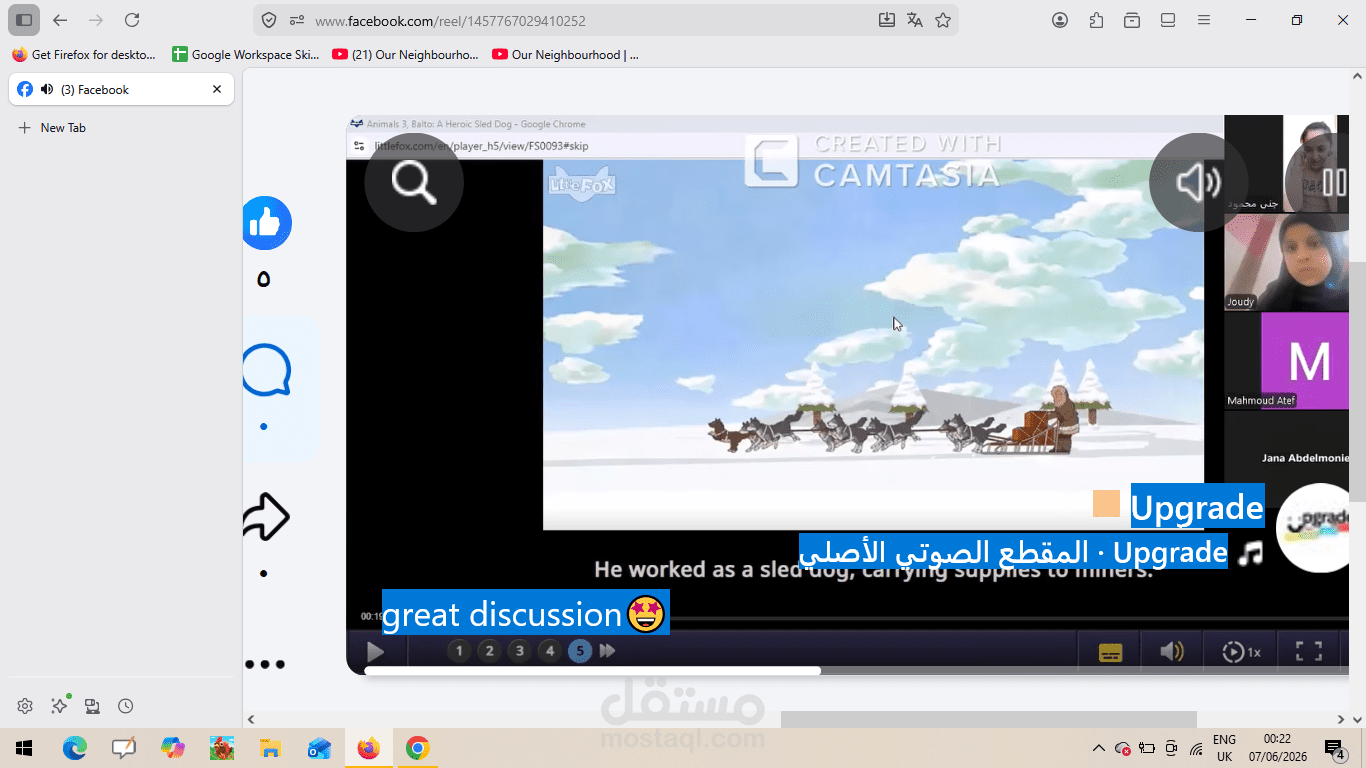Toggle the Firefox sidebar button
1366x768 pixels.
pyautogui.click(x=25, y=20)
